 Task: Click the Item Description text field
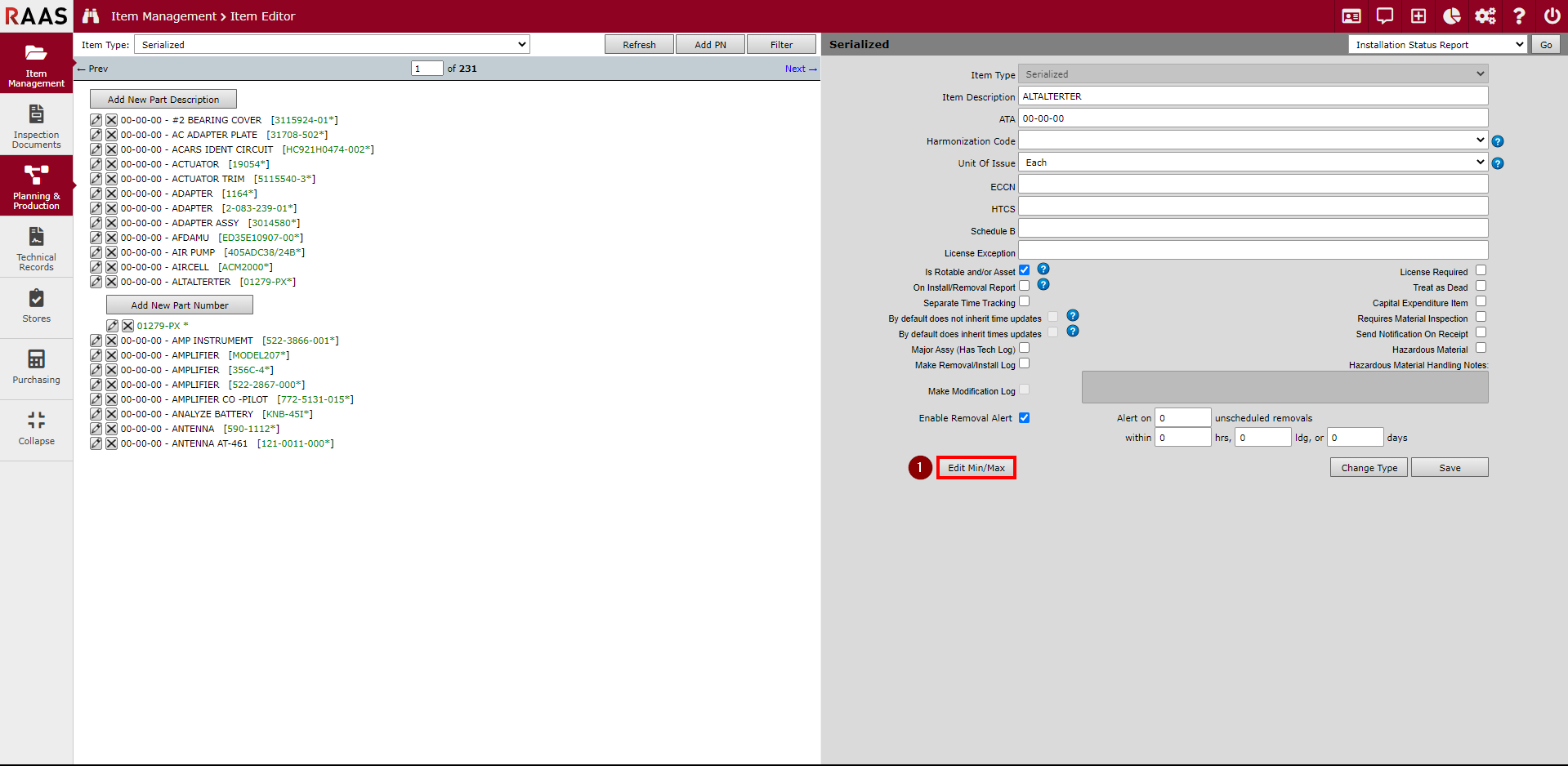point(1253,96)
